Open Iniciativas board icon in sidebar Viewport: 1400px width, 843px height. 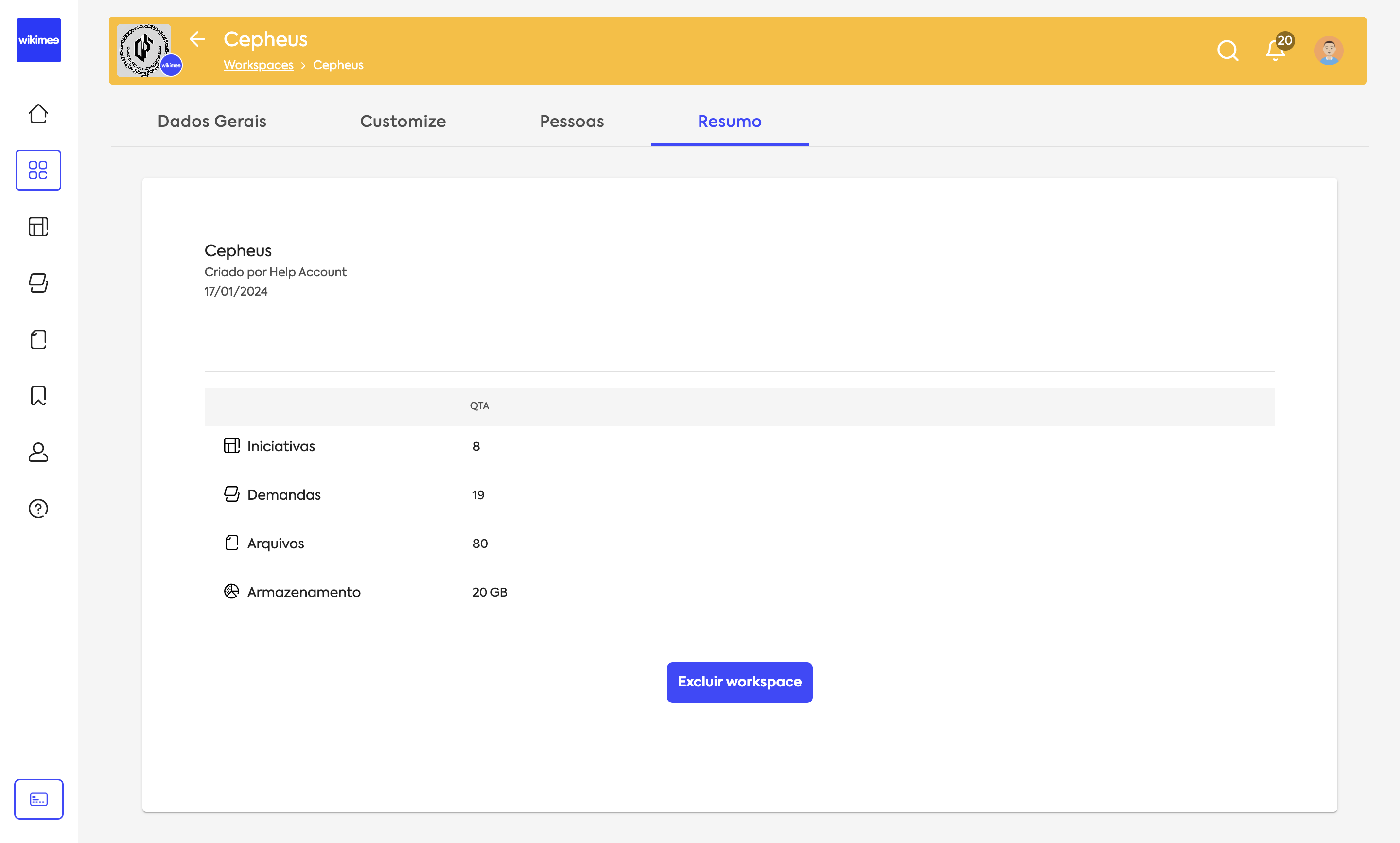tap(38, 227)
